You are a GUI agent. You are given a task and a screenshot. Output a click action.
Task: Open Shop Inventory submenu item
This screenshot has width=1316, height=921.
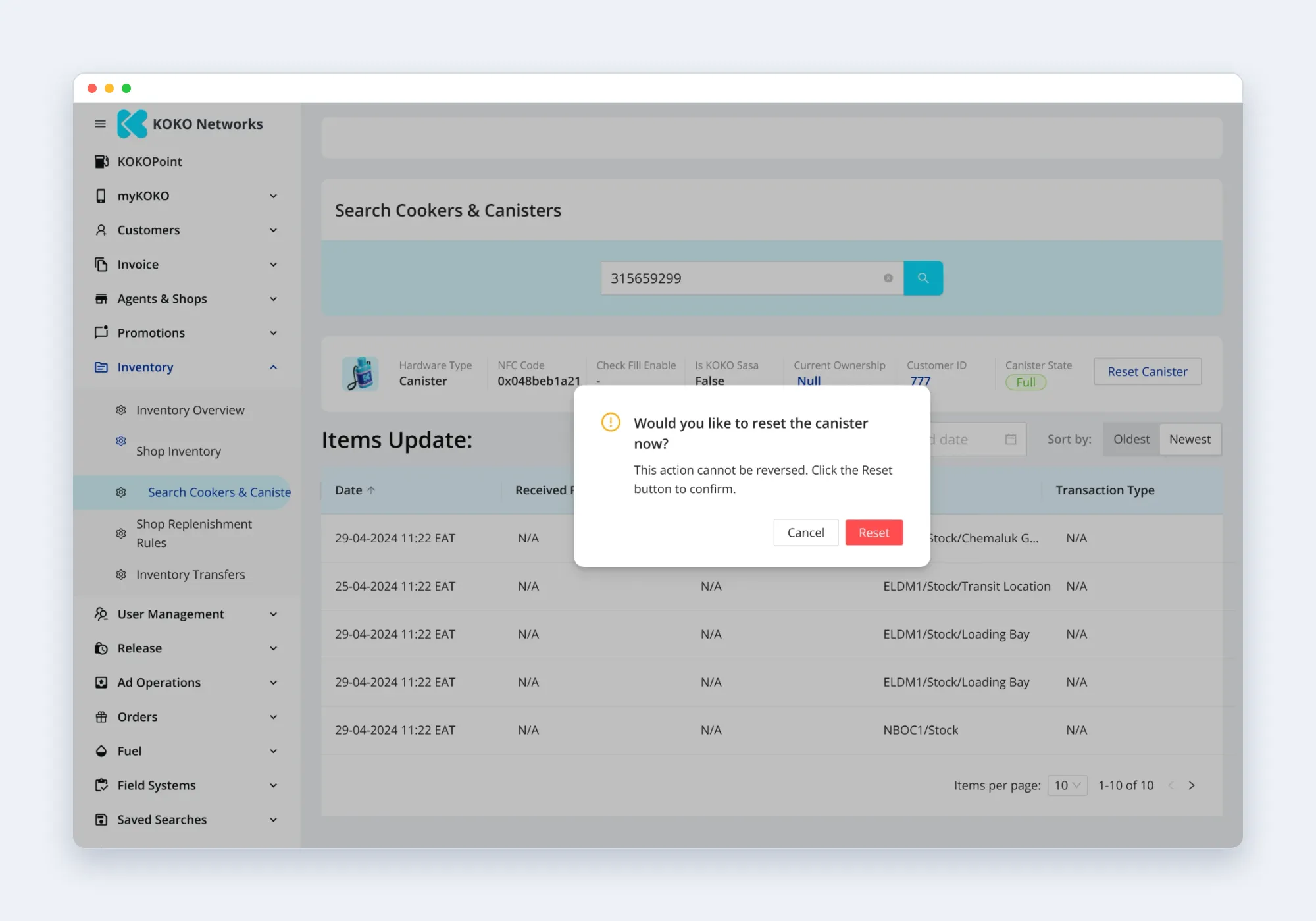click(x=178, y=451)
